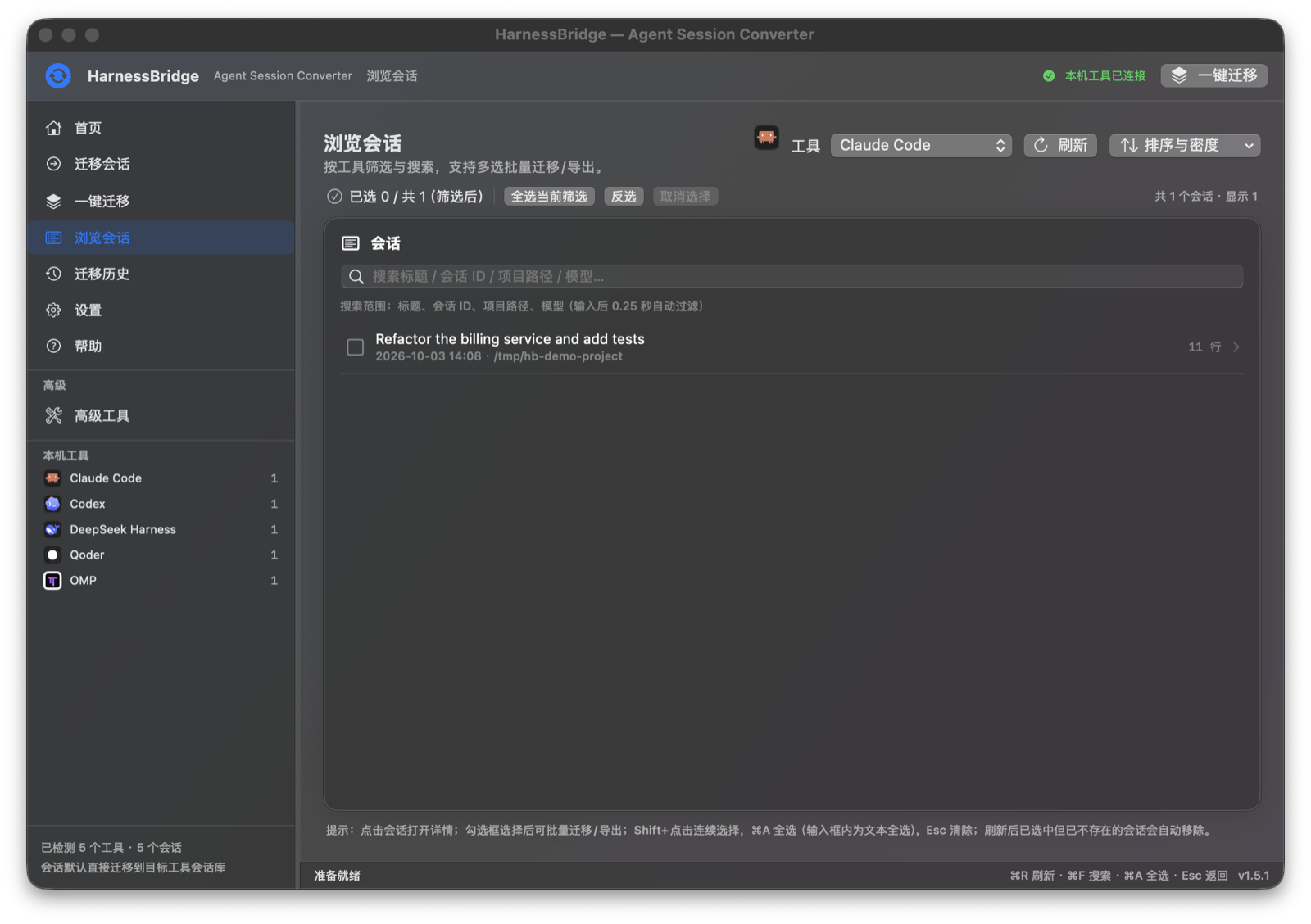The height and width of the screenshot is (924, 1311).
Task: Click the session search input field
Action: point(792,276)
